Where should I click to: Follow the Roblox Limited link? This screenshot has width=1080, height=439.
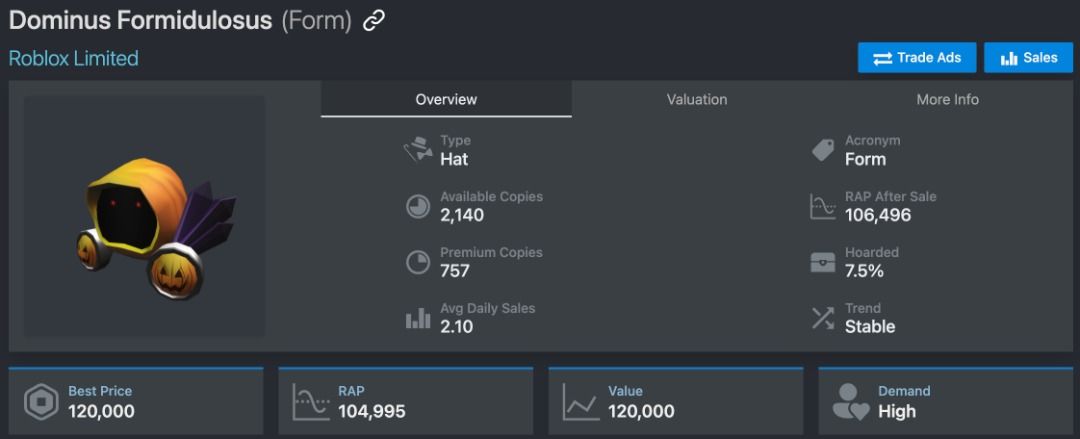click(x=74, y=58)
